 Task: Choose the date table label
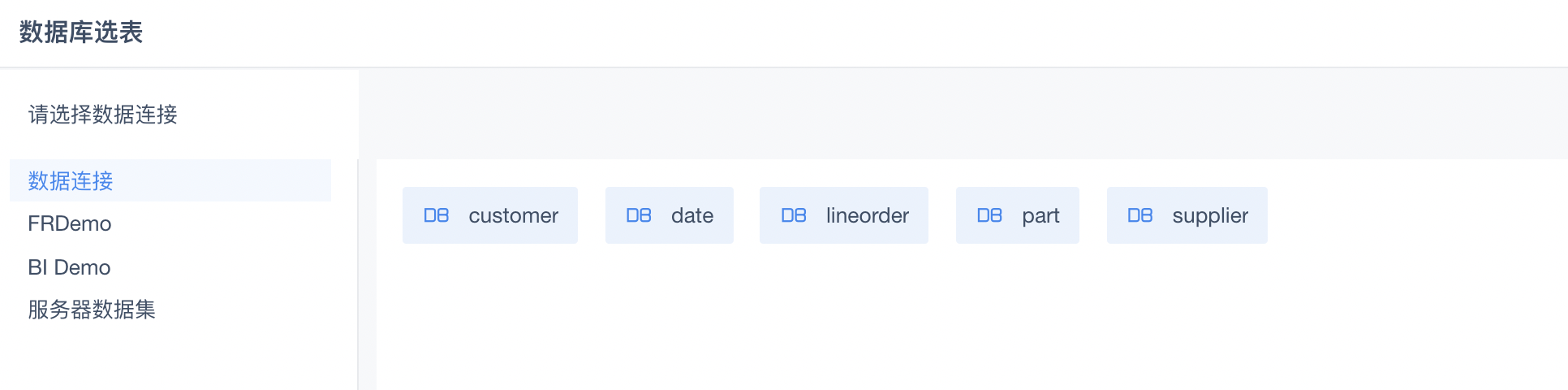pos(692,215)
